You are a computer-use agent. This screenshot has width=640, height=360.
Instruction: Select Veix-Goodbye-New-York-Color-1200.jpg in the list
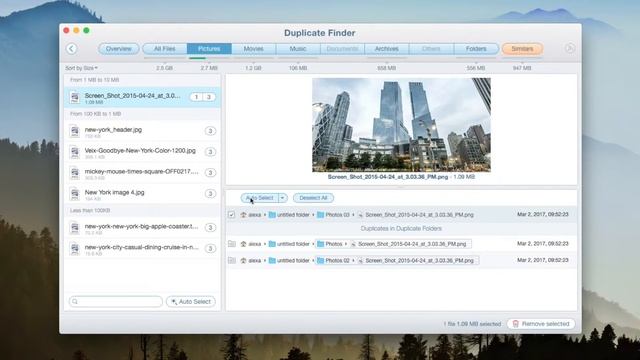coord(142,152)
